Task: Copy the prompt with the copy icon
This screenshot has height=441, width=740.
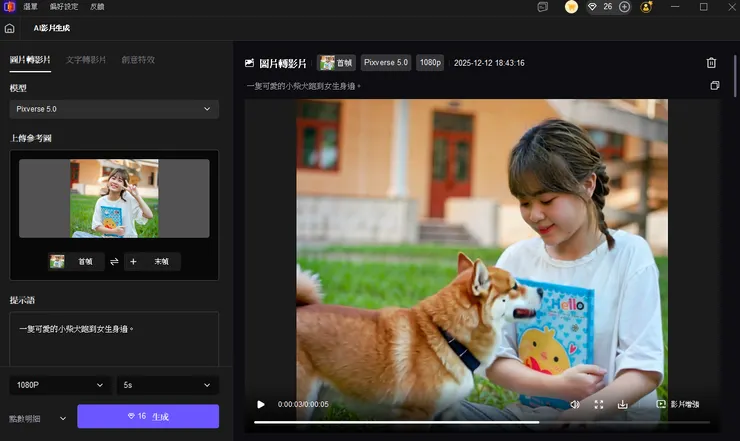Action: [x=715, y=85]
